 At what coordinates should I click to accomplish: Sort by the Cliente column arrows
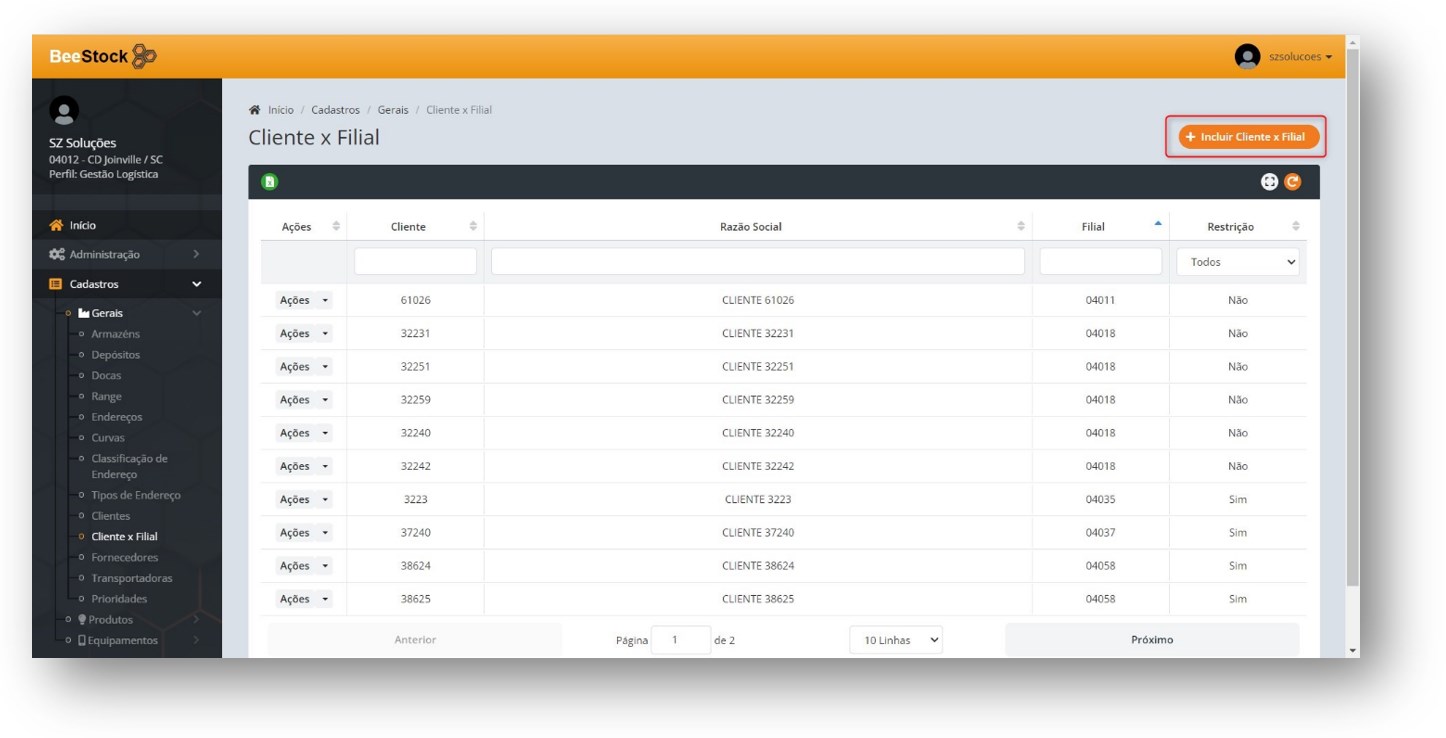click(473, 227)
